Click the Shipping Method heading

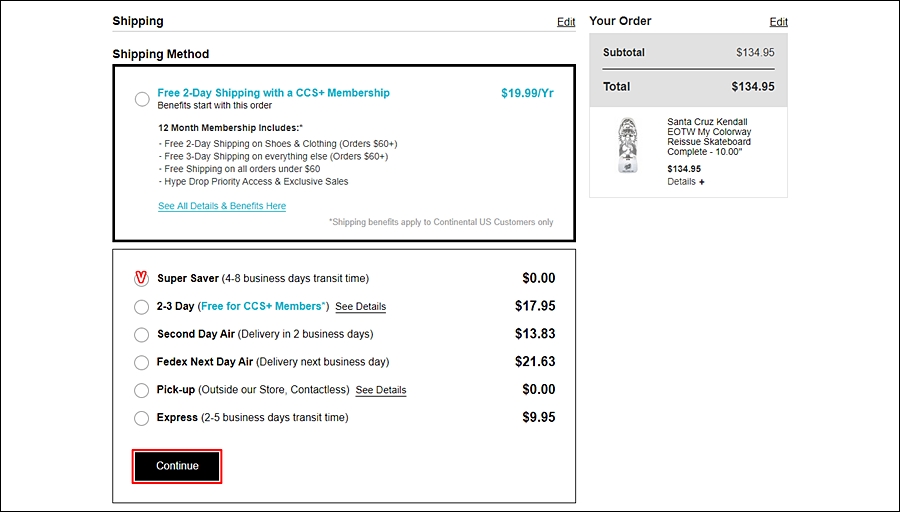pos(161,54)
